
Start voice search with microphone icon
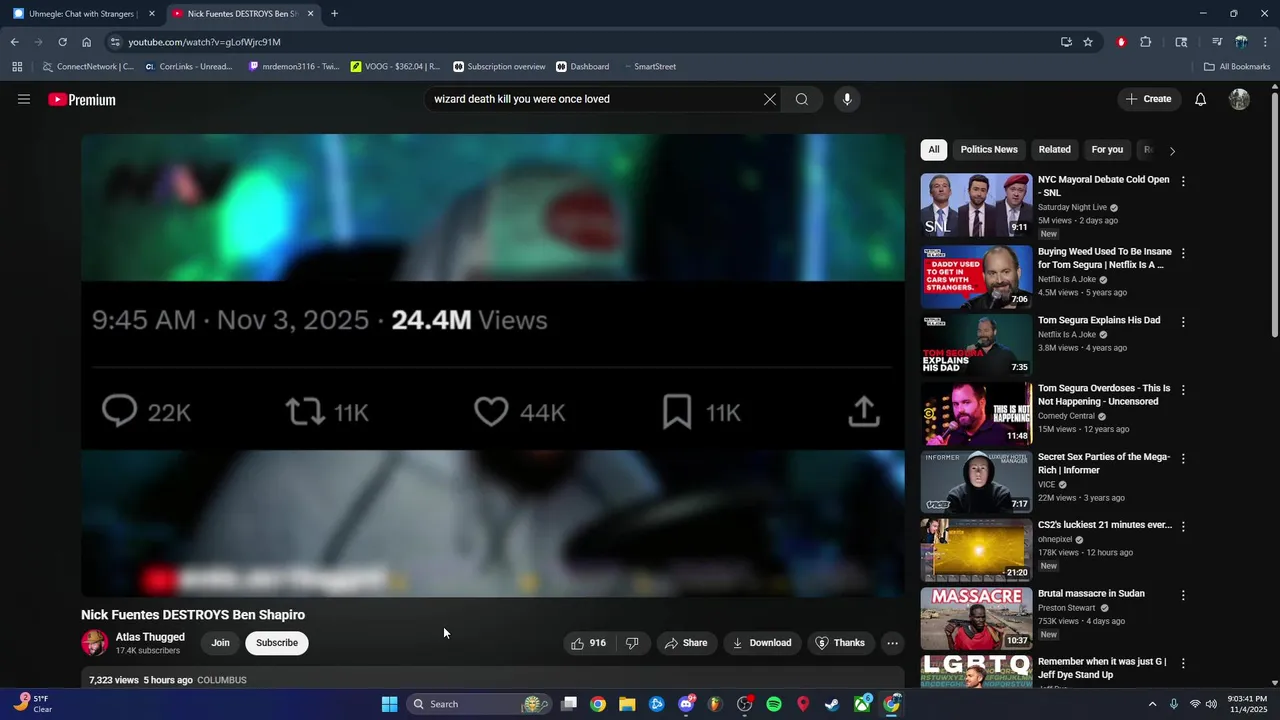point(847,99)
